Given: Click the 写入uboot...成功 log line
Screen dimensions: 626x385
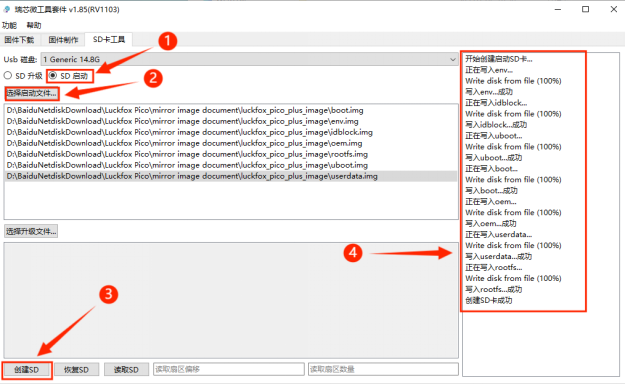Looking at the screenshot, I should 493,158.
